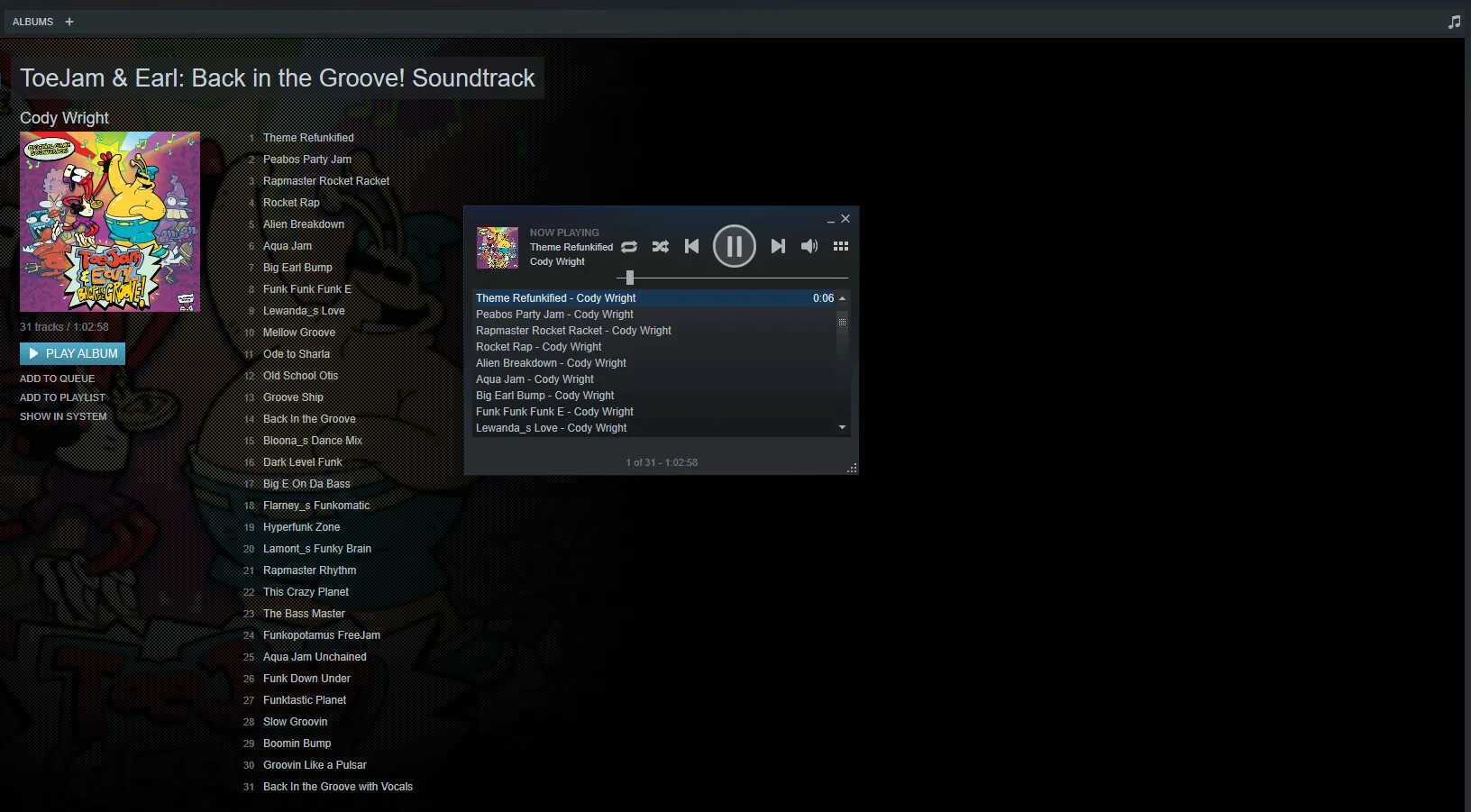Pause the current song
Screen dimensions: 1471x812
(735, 246)
